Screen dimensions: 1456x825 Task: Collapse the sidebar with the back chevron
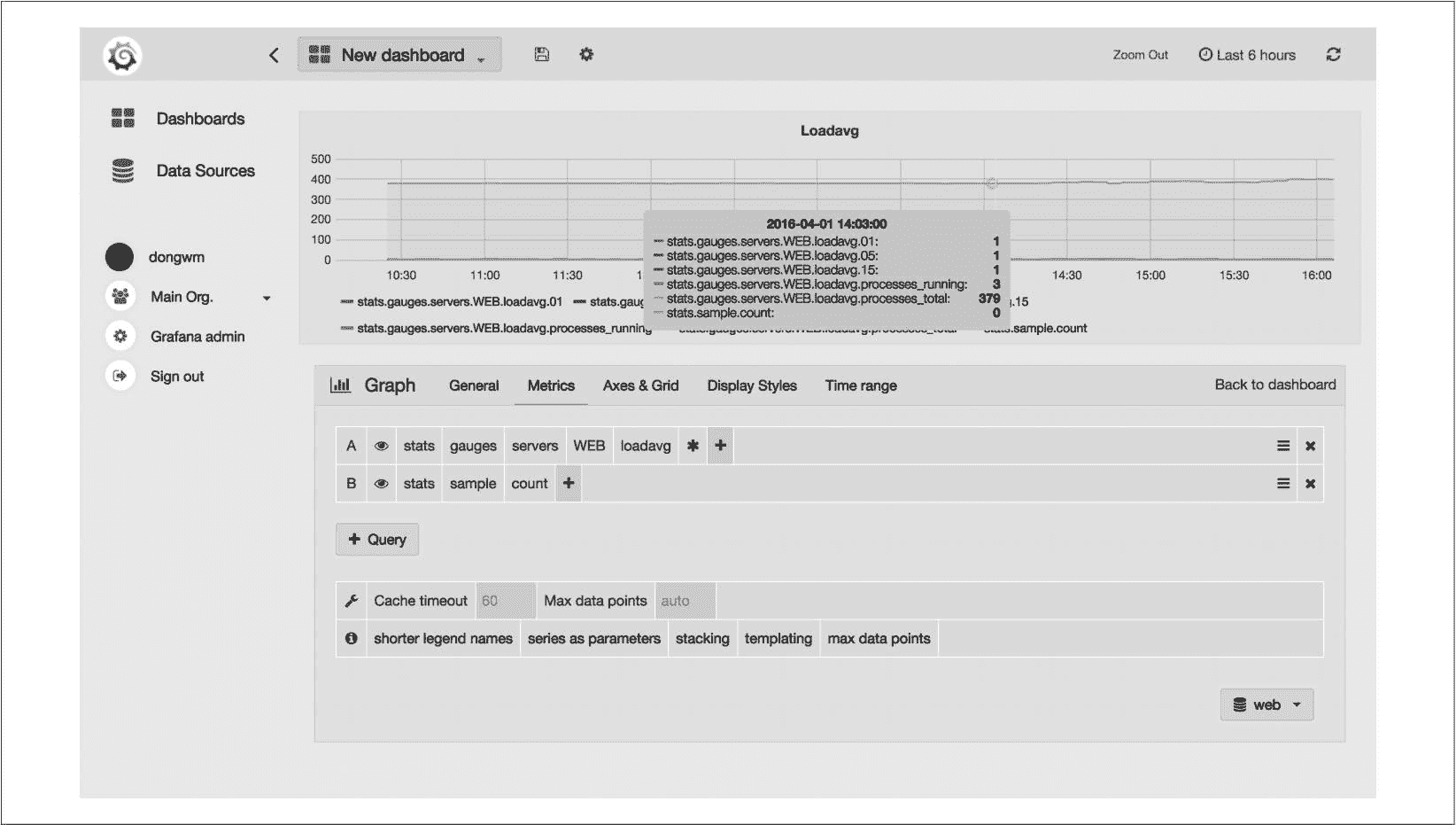(274, 55)
